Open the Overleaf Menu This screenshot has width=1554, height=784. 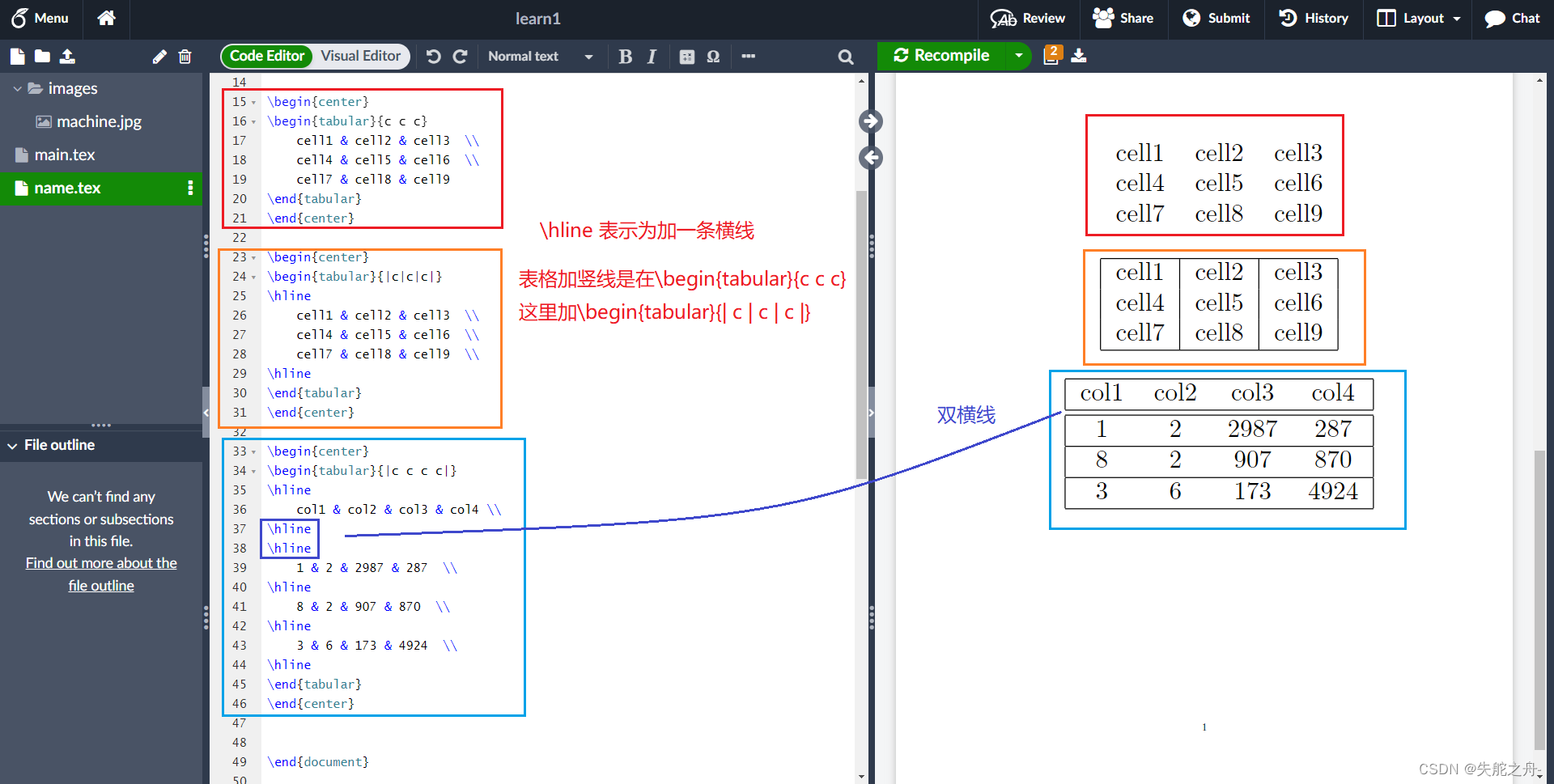tap(40, 18)
